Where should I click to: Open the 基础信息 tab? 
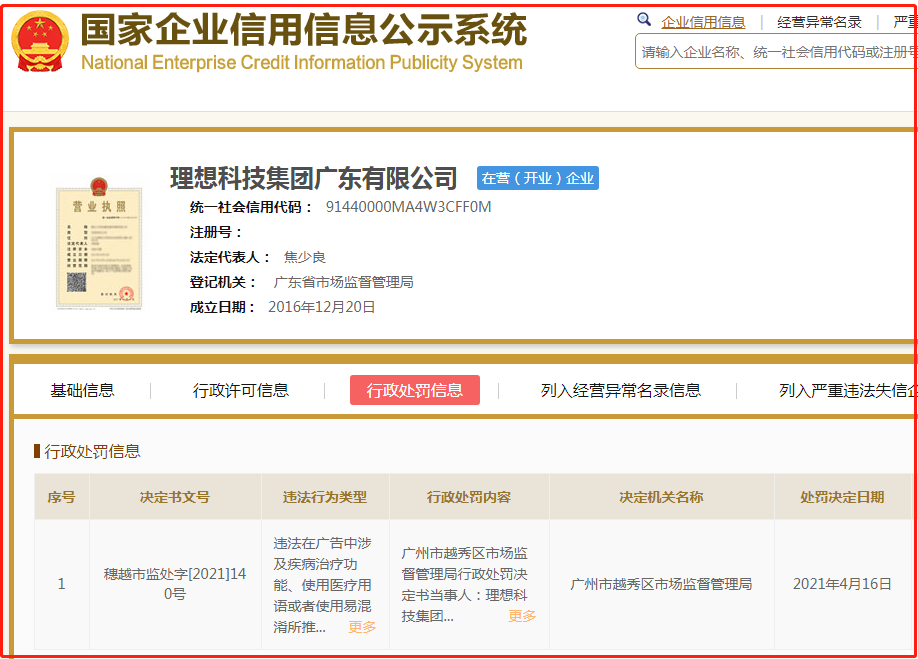(x=83, y=390)
